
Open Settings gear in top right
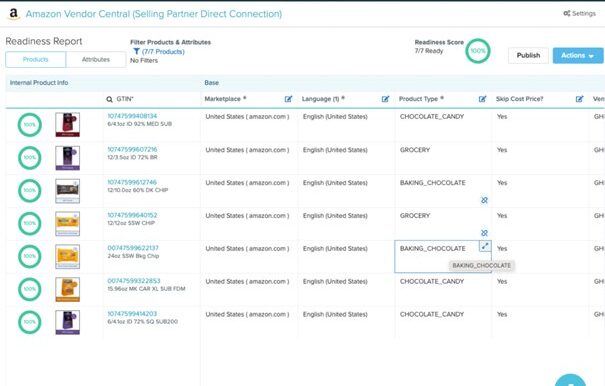[579, 14]
